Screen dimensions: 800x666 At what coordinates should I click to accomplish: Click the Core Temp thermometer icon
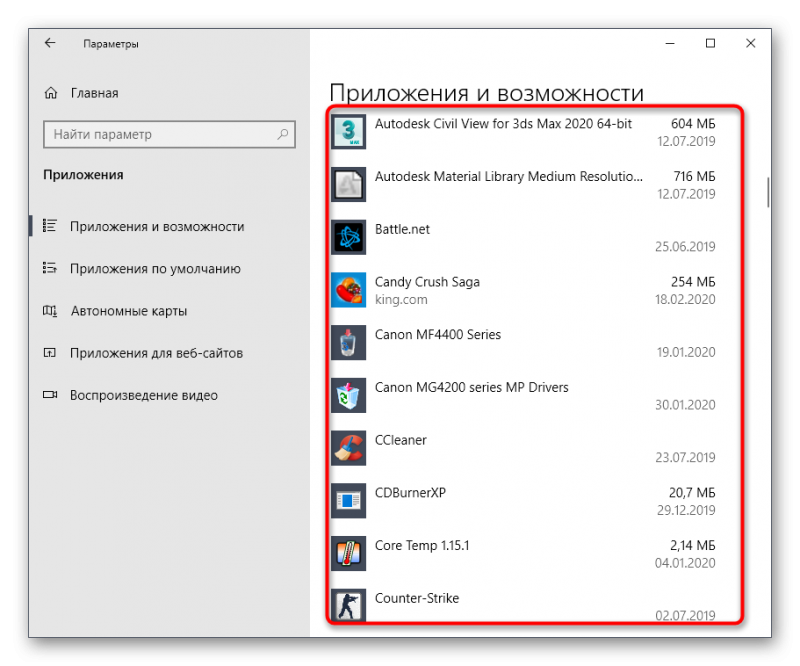click(348, 554)
